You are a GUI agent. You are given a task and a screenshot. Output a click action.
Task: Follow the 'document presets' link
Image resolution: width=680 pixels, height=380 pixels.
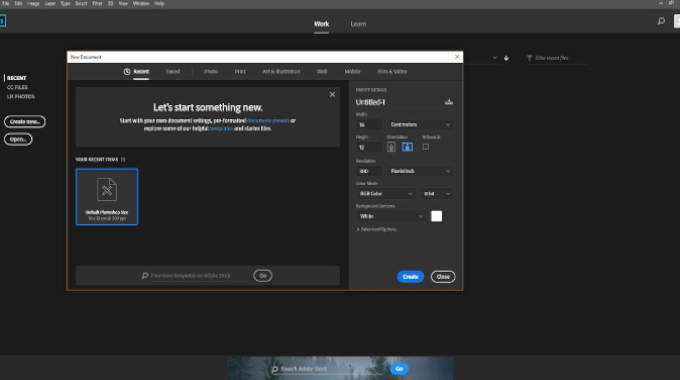(268, 120)
